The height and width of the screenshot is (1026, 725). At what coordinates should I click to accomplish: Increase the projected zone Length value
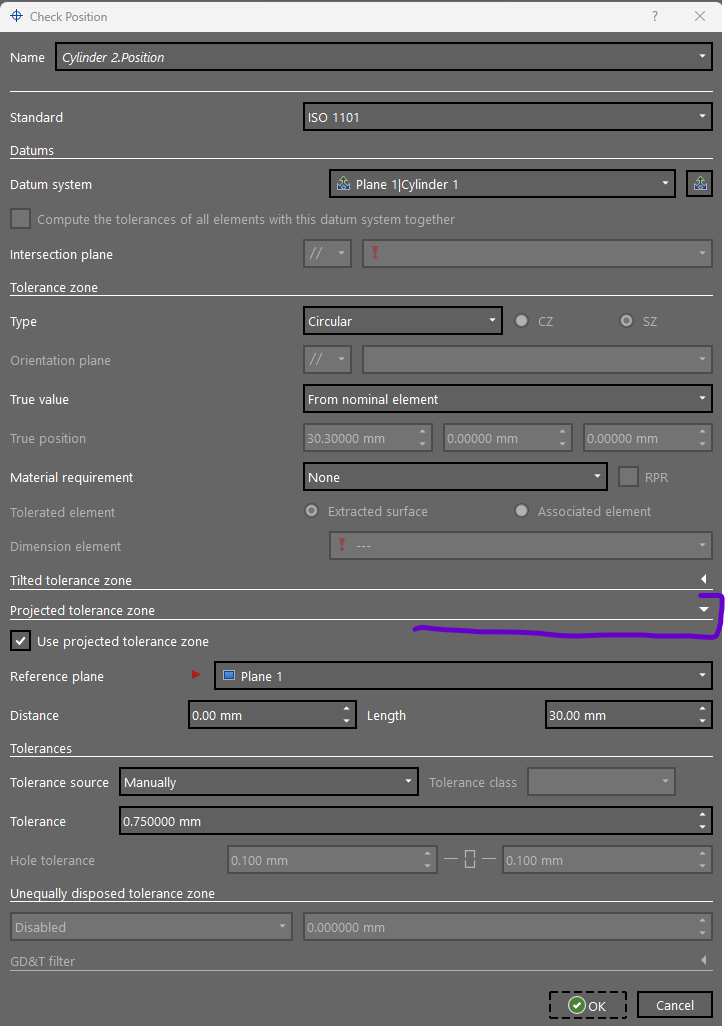[x=704, y=710]
